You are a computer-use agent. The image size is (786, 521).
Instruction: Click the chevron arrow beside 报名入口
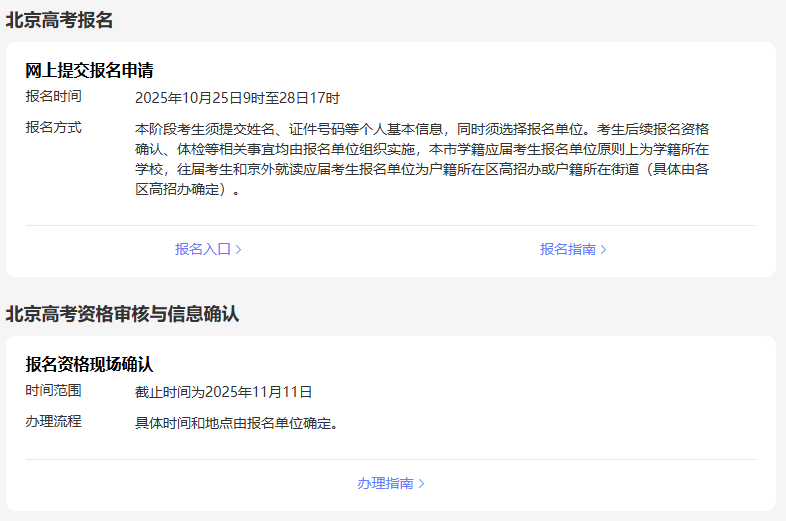coord(238,249)
